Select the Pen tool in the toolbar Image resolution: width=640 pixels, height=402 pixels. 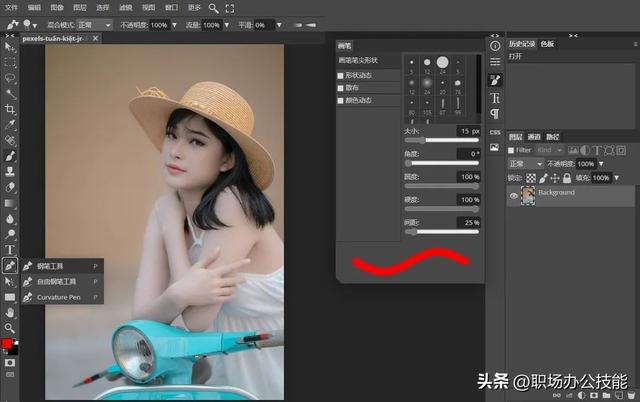[10, 266]
